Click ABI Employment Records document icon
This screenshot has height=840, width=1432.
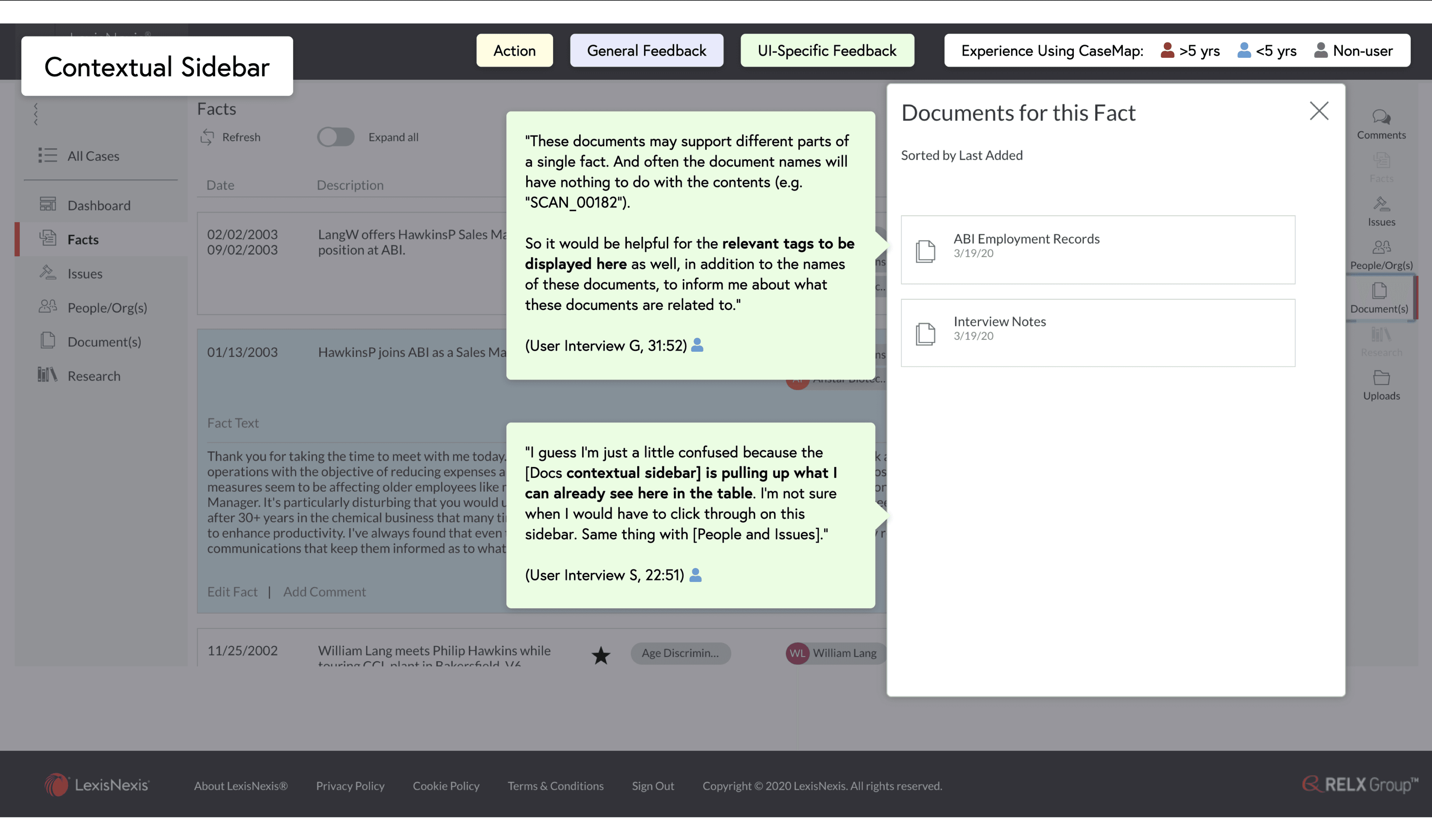point(925,251)
